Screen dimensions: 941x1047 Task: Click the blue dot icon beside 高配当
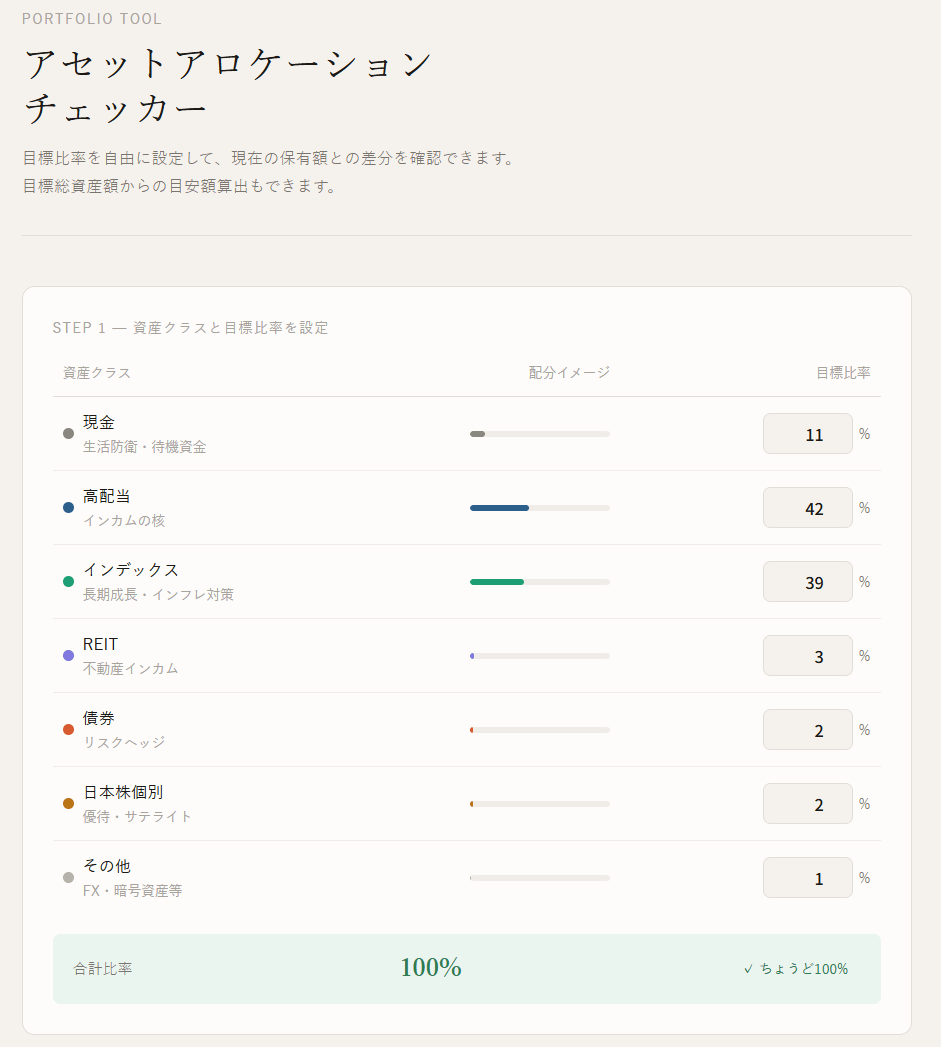[68, 508]
